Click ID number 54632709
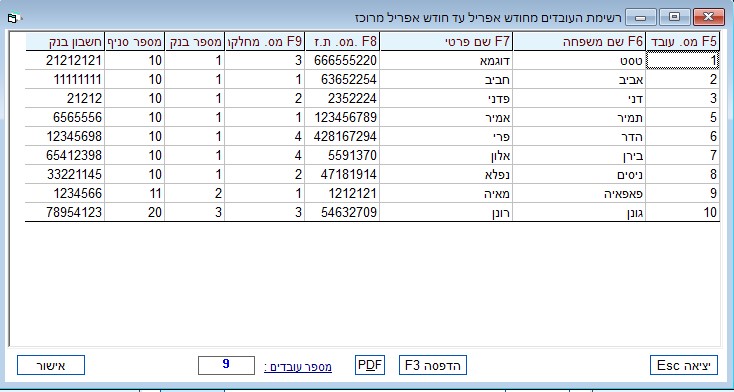This screenshot has height=392, width=734. pyautogui.click(x=342, y=212)
